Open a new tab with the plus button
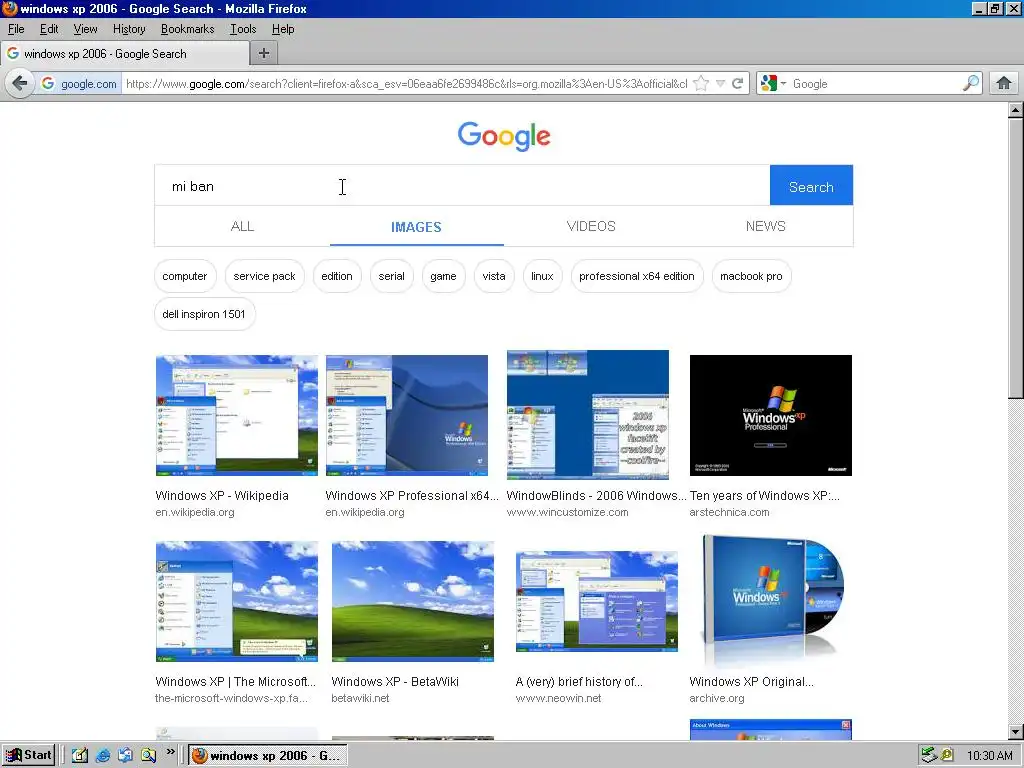Viewport: 1024px width, 768px height. coord(264,53)
